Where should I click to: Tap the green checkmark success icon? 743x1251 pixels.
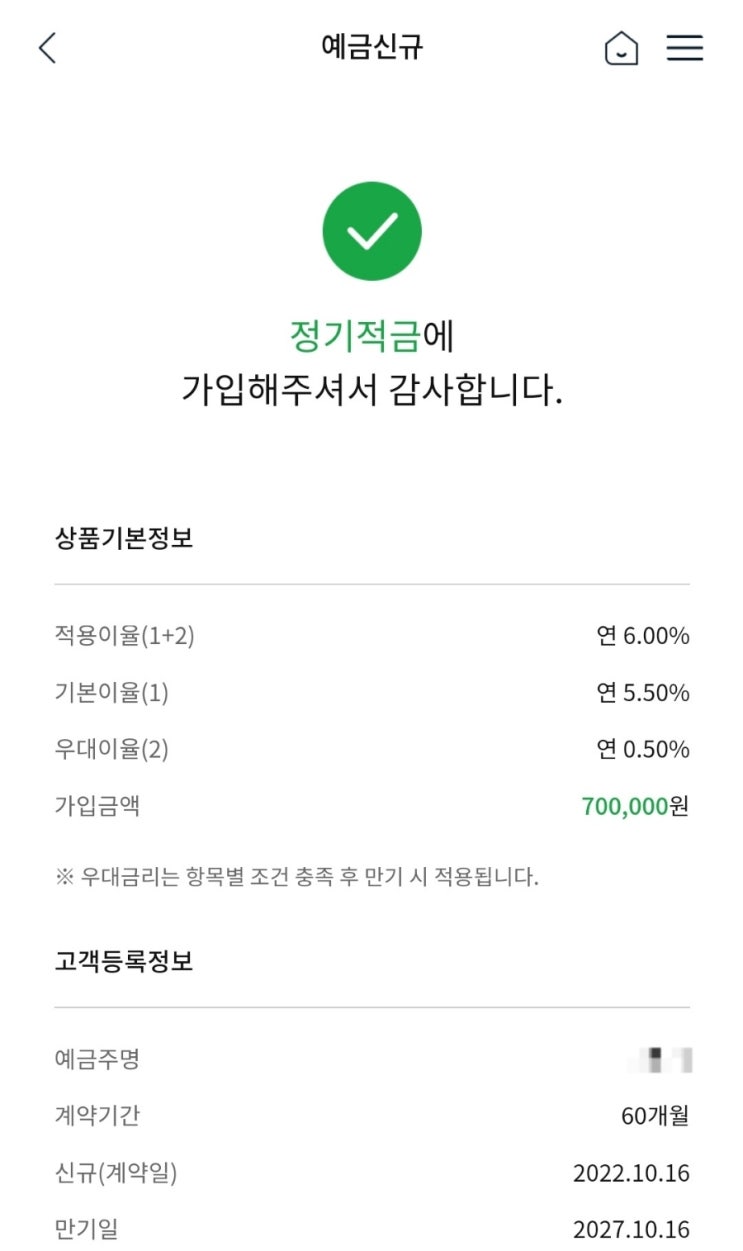(371, 231)
